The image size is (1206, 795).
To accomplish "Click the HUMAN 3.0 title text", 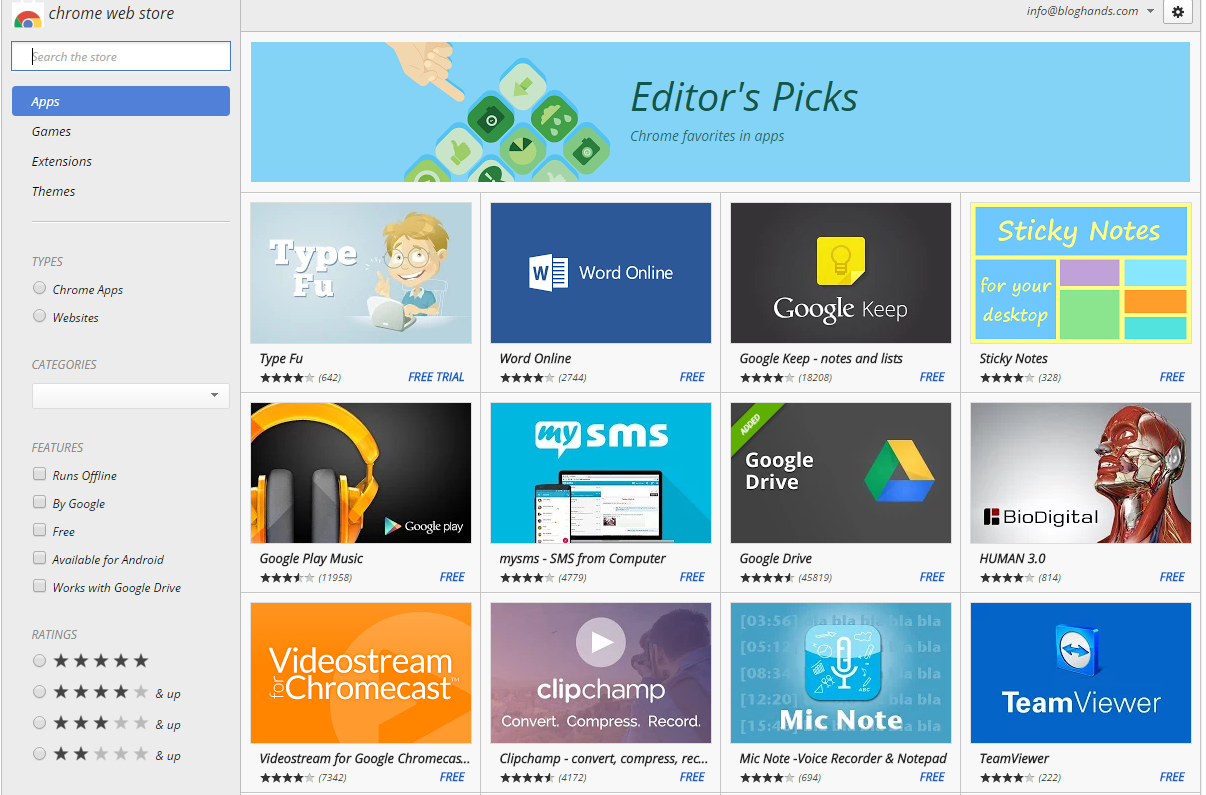I will [1012, 558].
